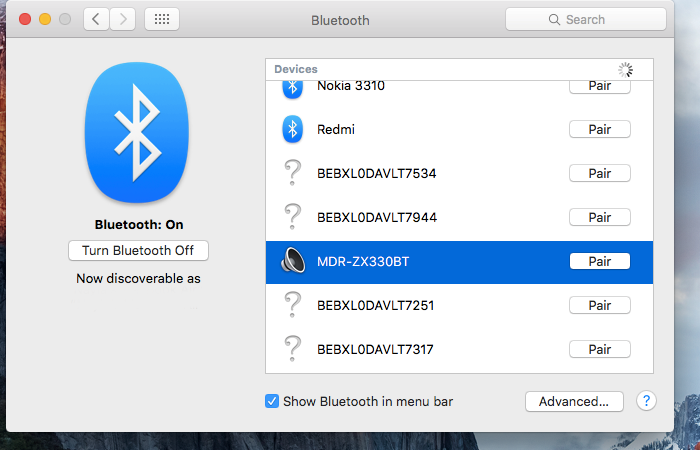
Task: Click the unknown-device icon for BEBXL0DAVLT7251
Action: point(292,305)
